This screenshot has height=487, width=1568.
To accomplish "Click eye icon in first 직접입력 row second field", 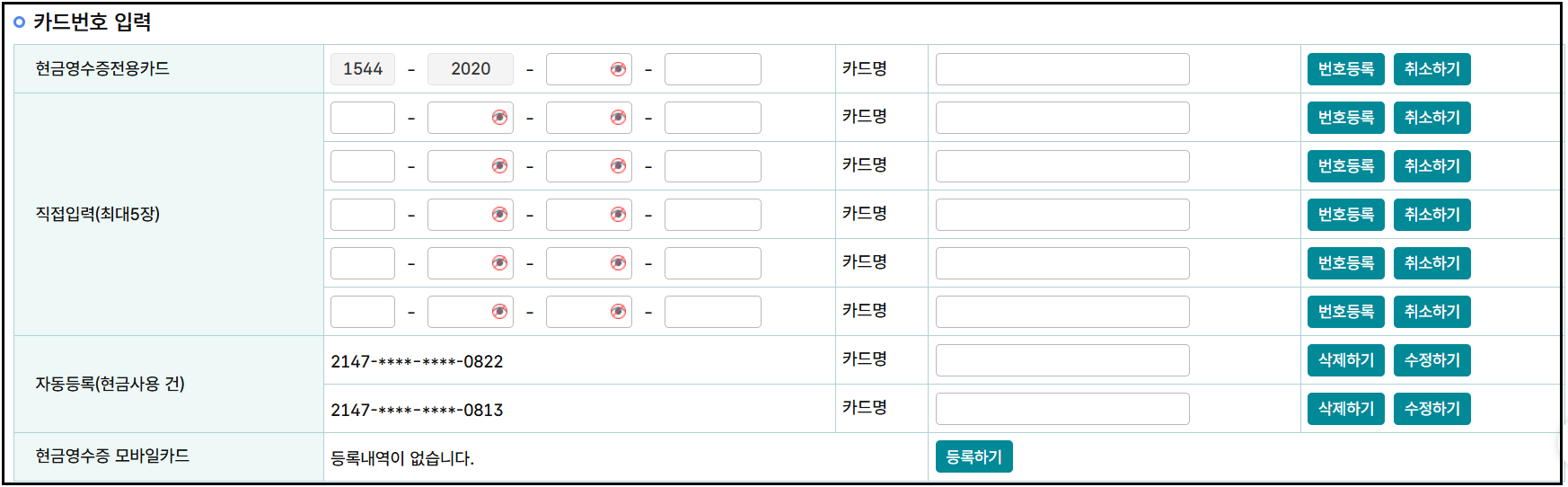I will tap(499, 118).
